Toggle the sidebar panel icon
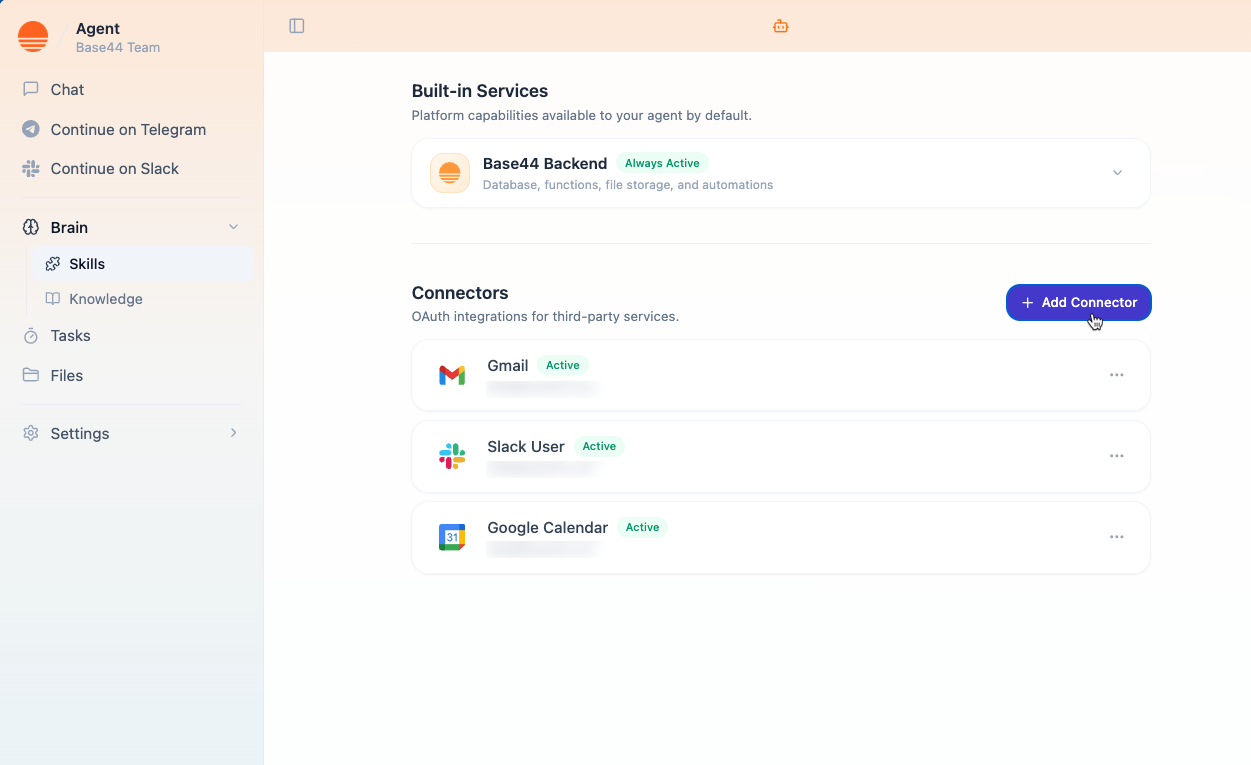Viewport: 1251px width, 765px height. click(297, 26)
